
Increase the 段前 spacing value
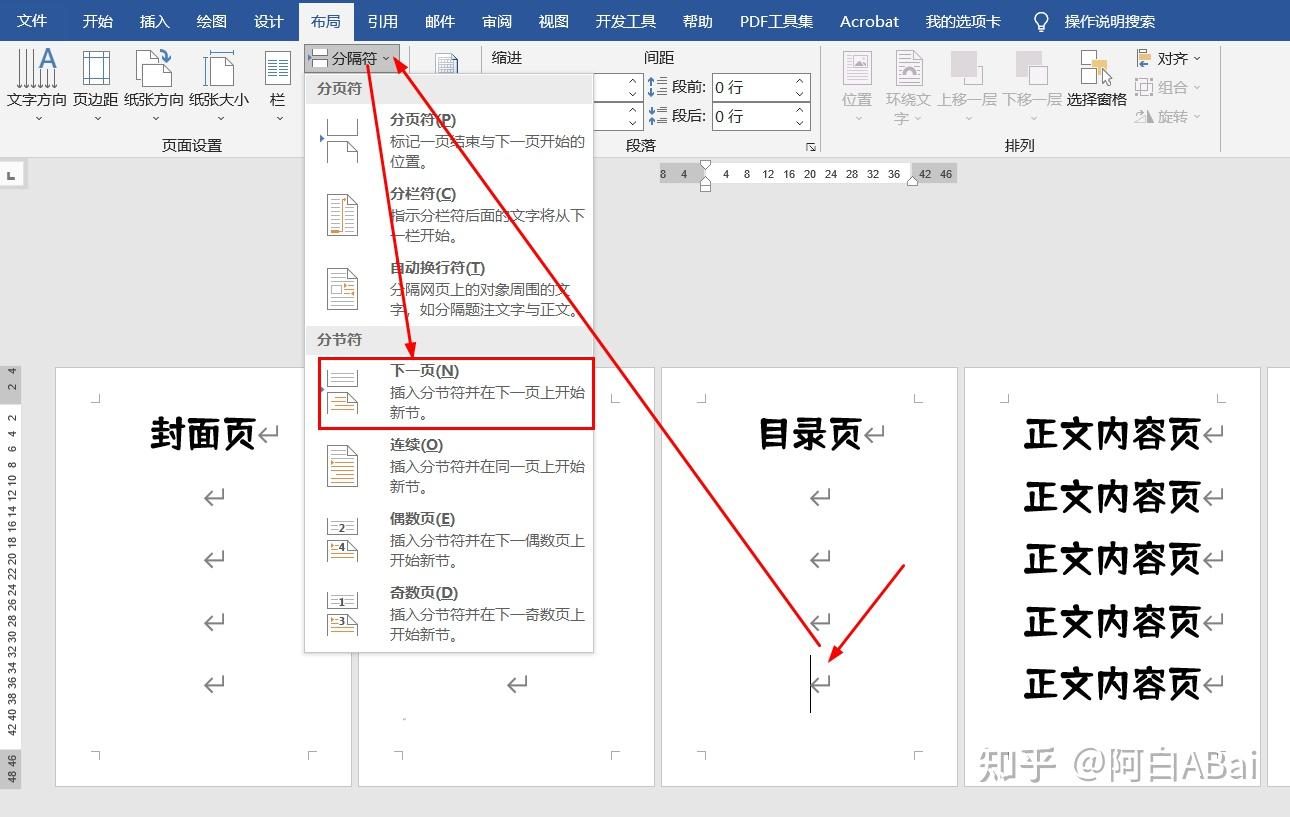point(800,82)
